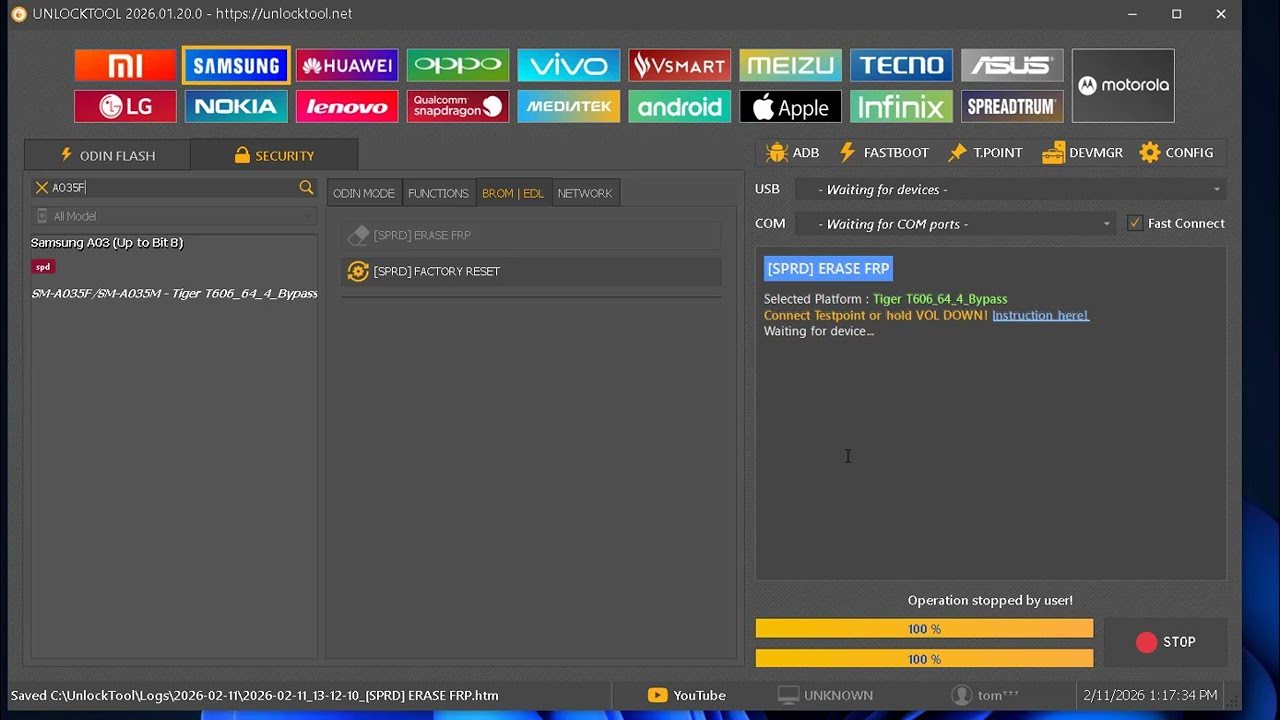Switch to the SECURITY tab

[x=274, y=155]
